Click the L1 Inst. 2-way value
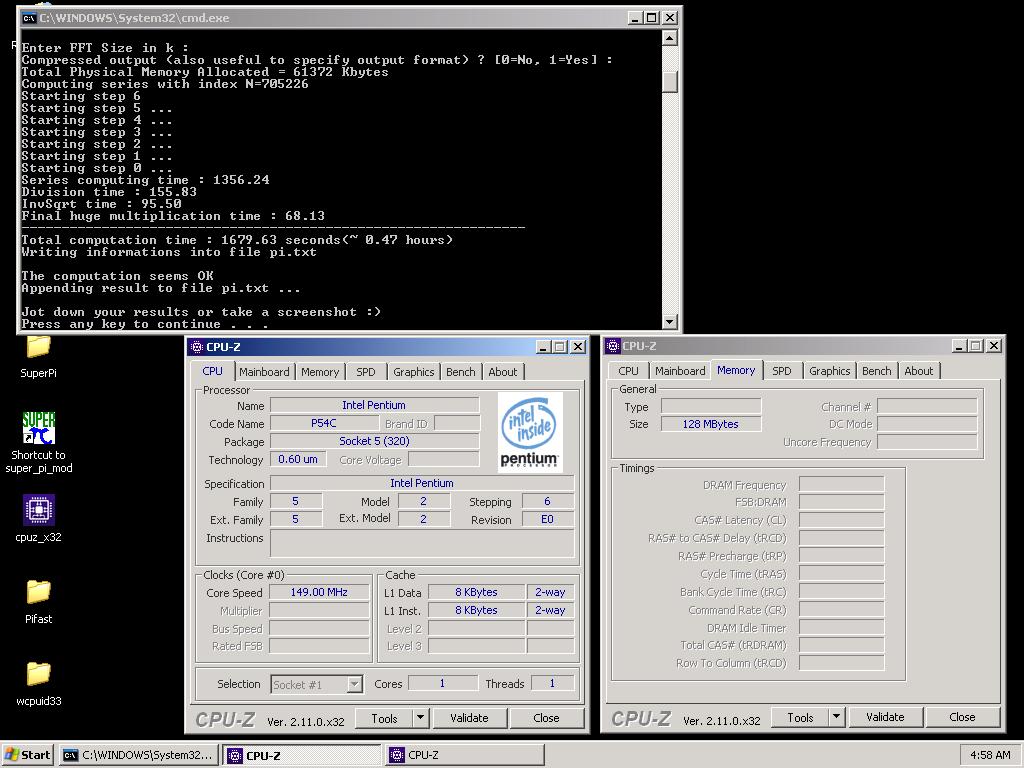Image resolution: width=1024 pixels, height=768 pixels. pyautogui.click(x=550, y=610)
